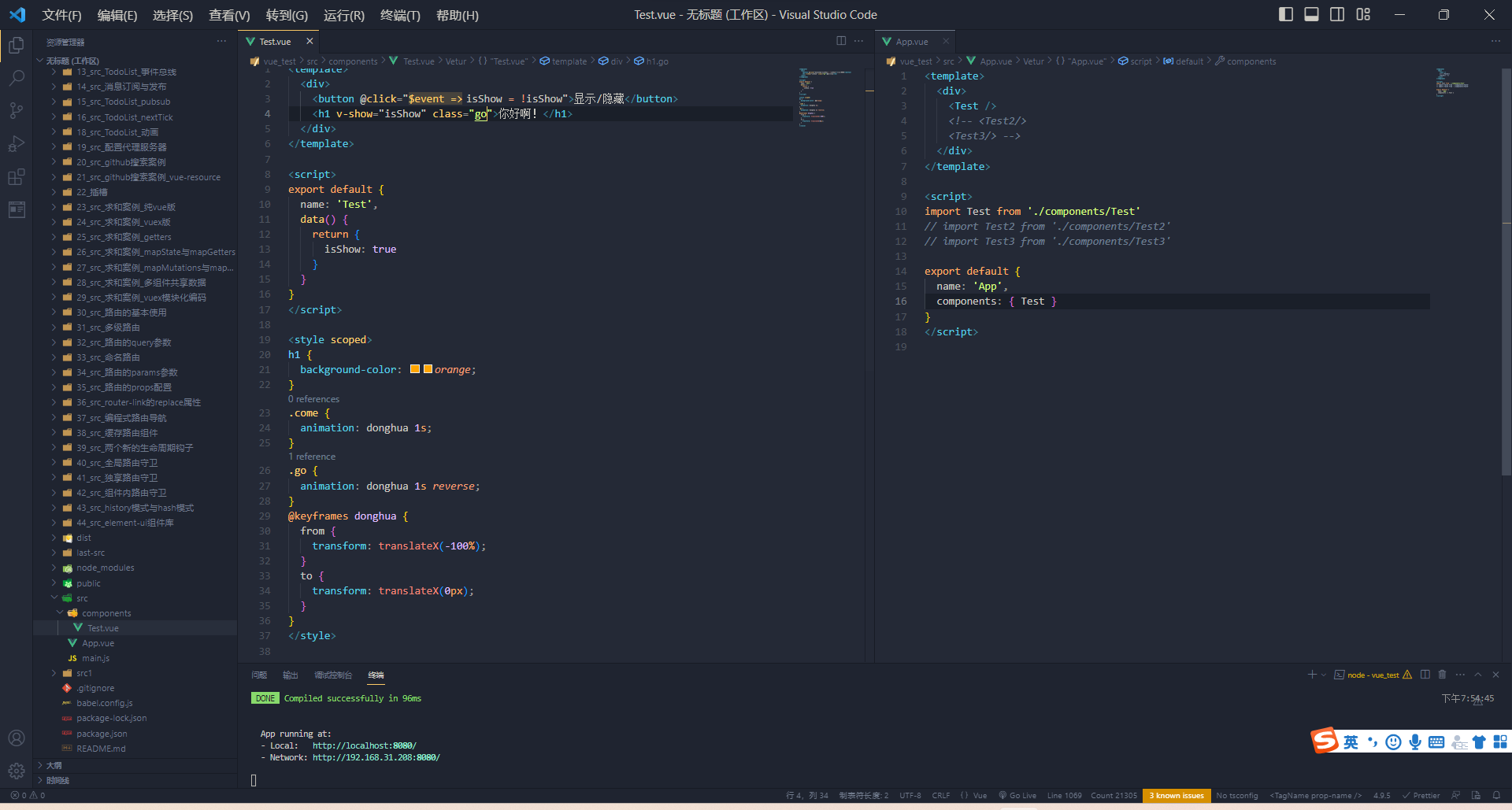Create a new terminal with plus icon
1512x810 pixels.
click(x=1312, y=675)
